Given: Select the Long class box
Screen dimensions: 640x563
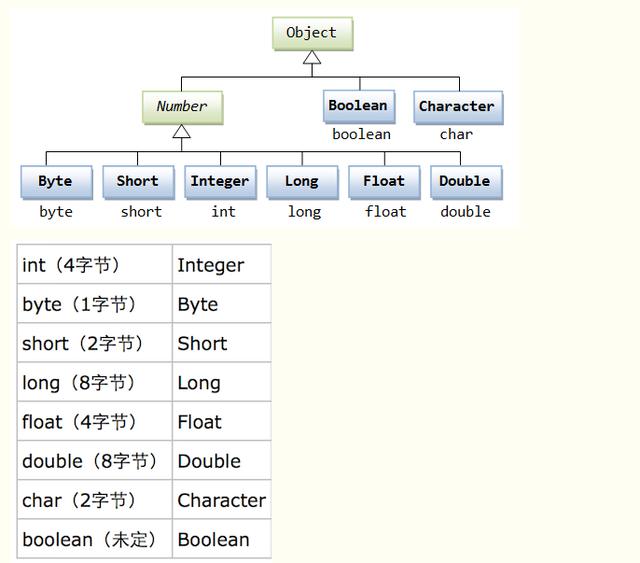Looking at the screenshot, I should coord(301,181).
